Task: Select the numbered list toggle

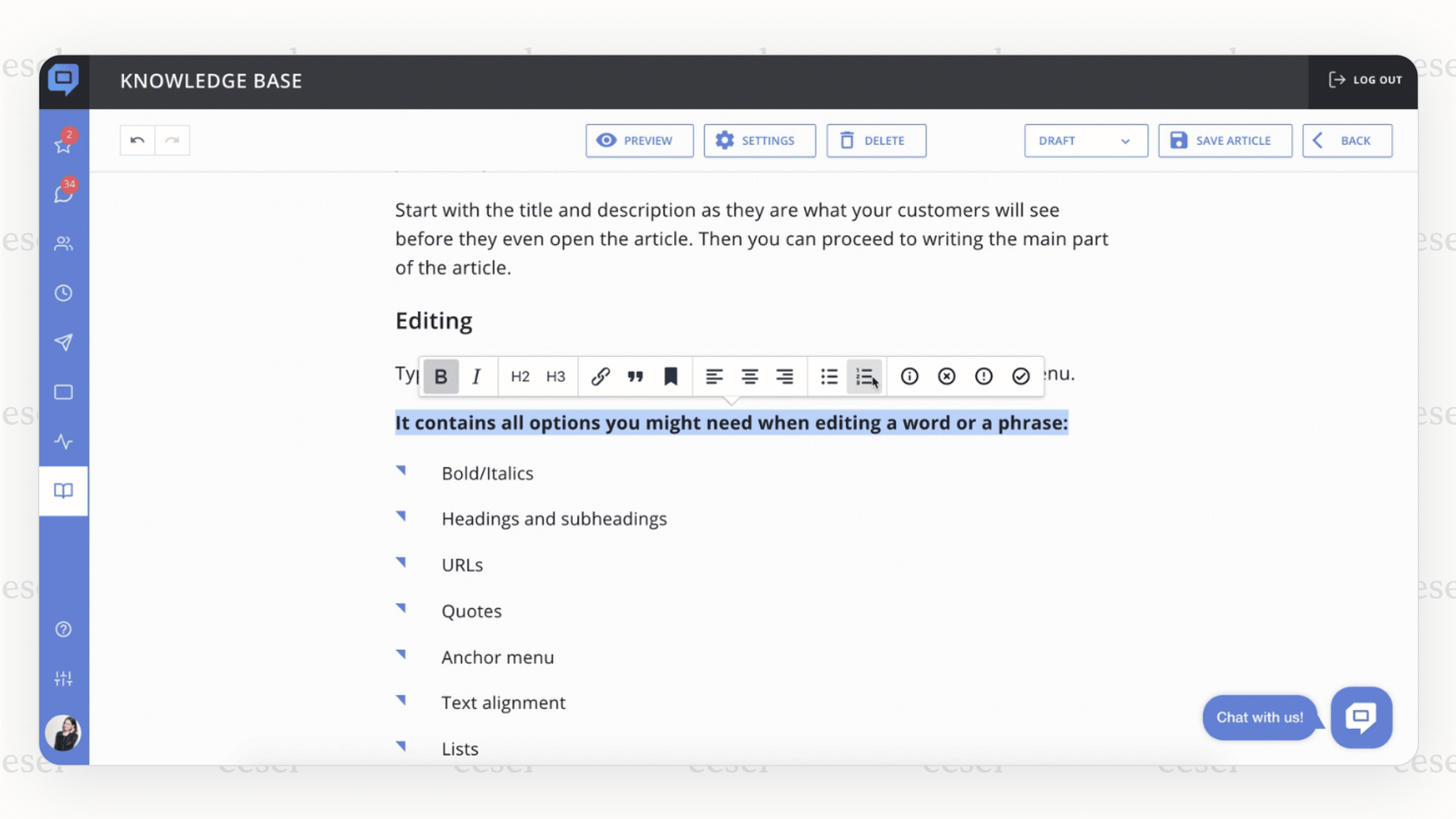Action: tap(864, 376)
